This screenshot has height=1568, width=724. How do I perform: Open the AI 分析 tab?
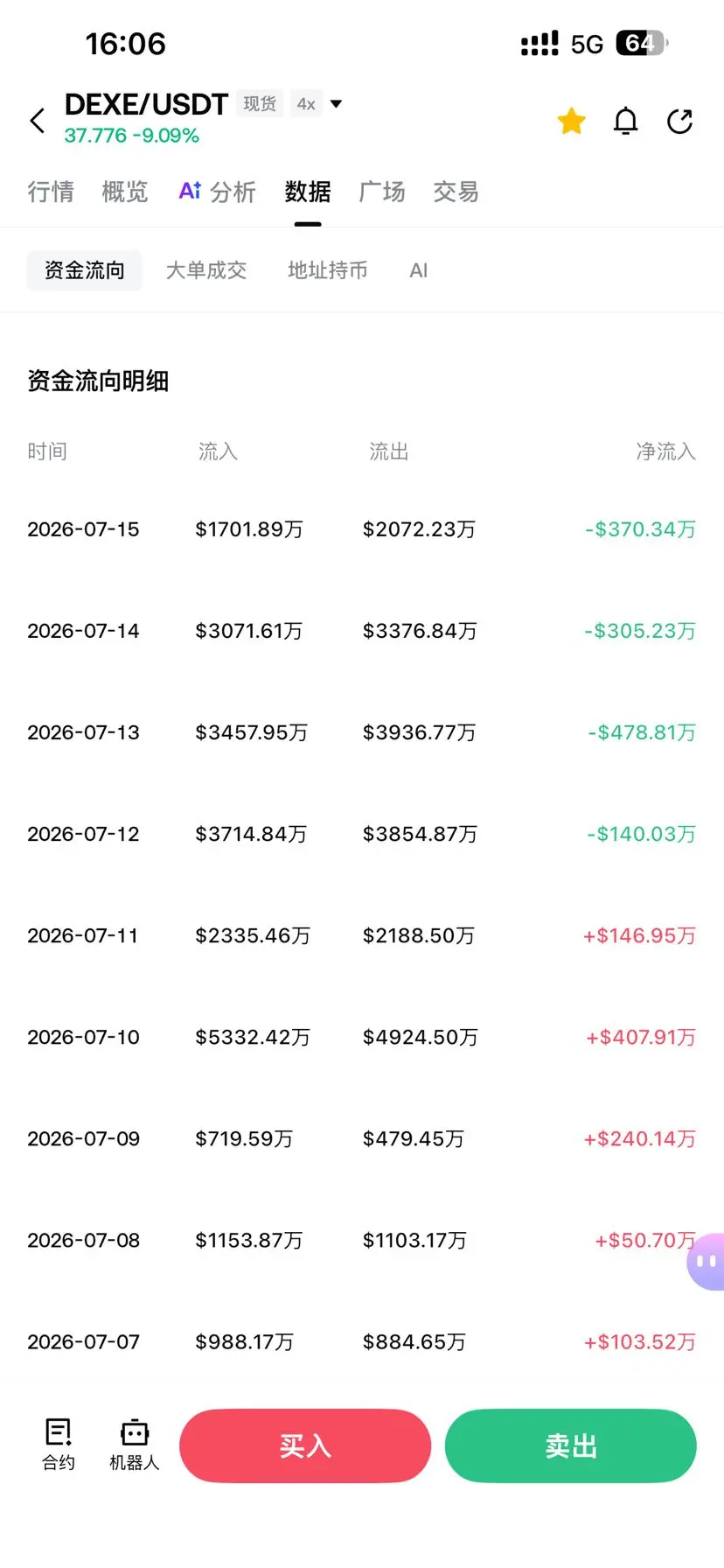[217, 192]
